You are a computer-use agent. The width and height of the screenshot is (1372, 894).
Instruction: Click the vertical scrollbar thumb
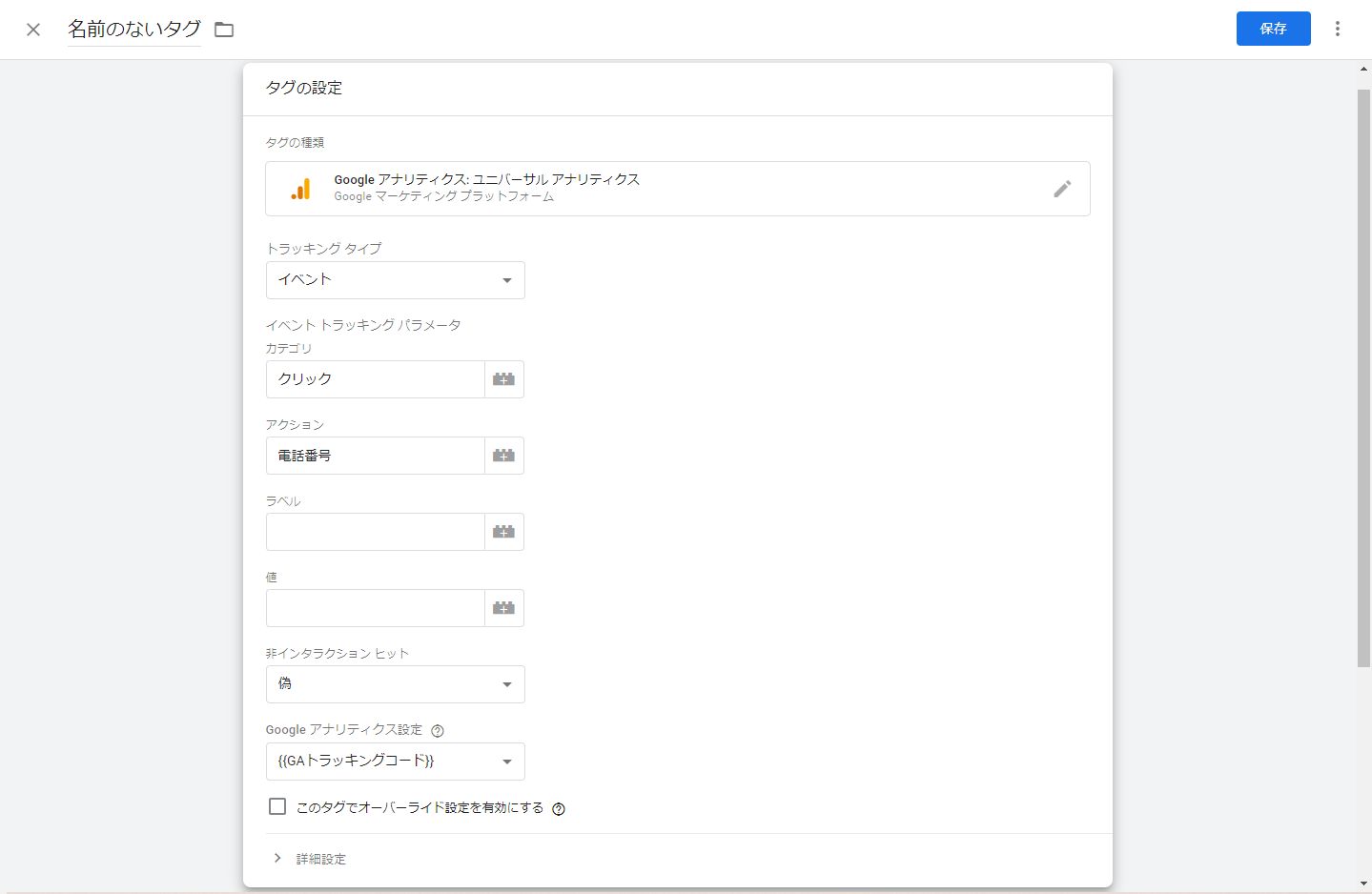1363,378
